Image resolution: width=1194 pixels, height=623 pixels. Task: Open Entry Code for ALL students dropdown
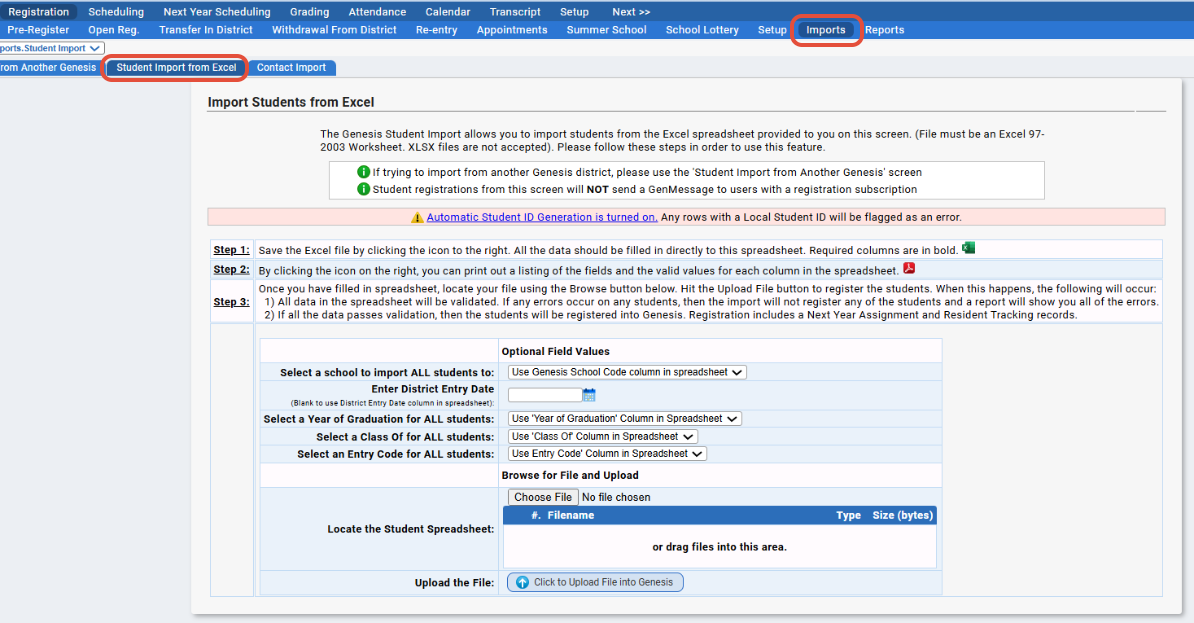tap(607, 454)
